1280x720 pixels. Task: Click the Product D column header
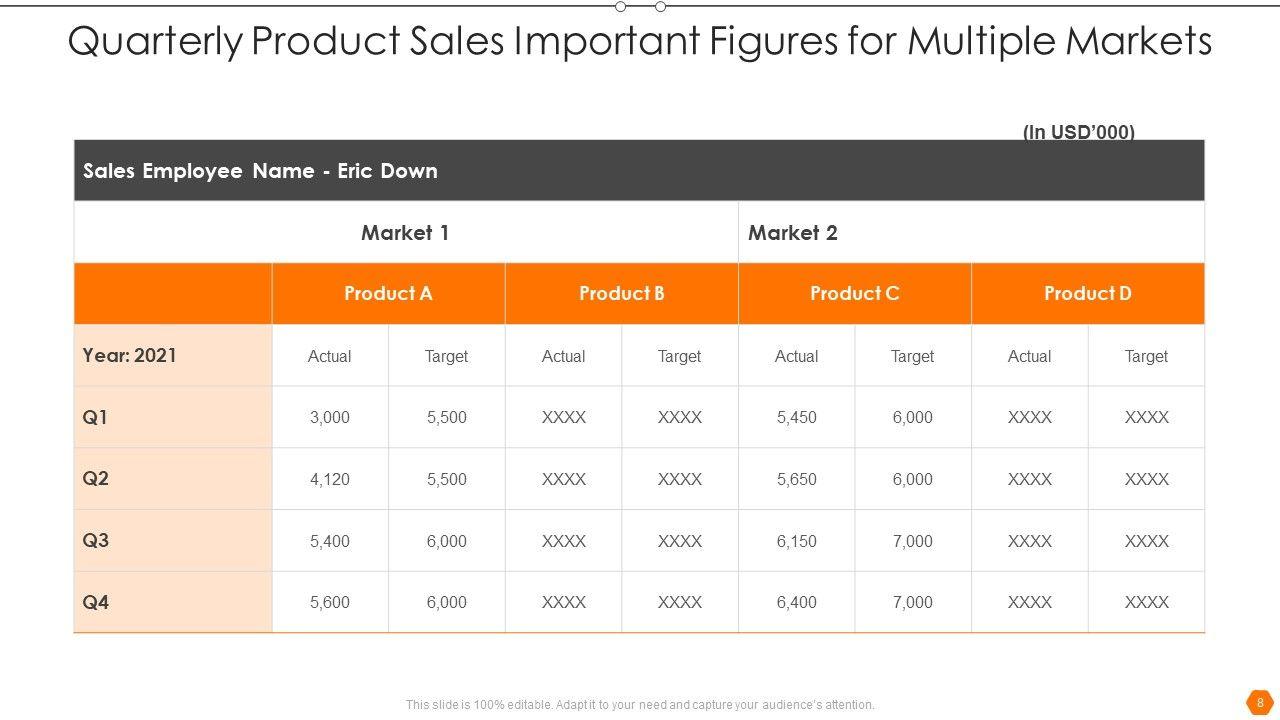click(x=1087, y=294)
